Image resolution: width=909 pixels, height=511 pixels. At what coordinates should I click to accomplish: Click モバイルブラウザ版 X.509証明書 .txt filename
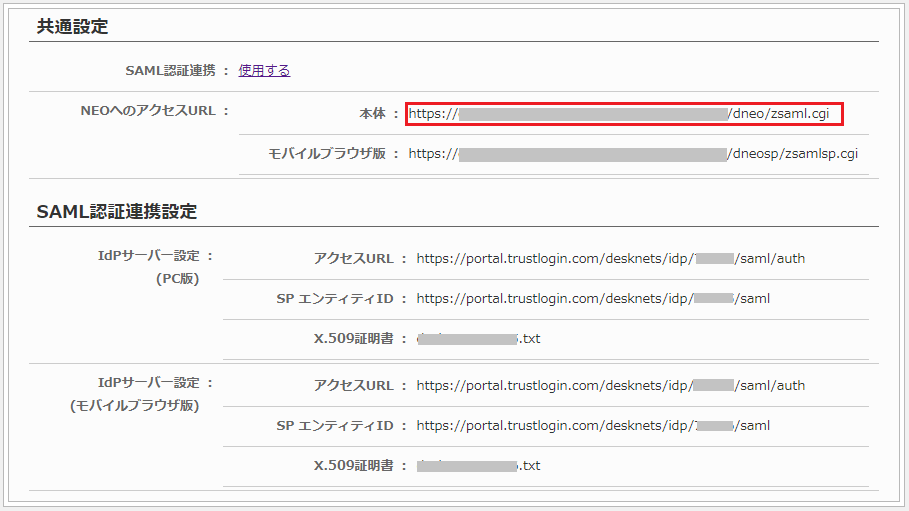[478, 466]
